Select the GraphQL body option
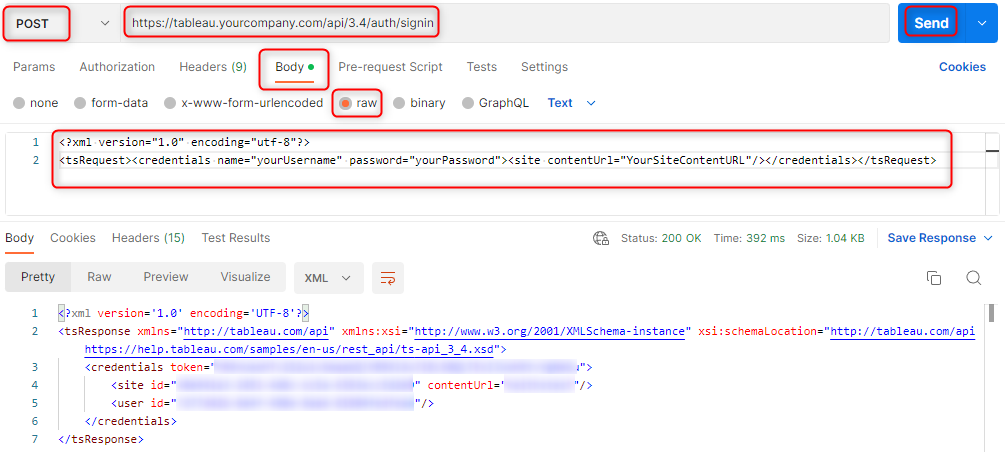This screenshot has width=1005, height=452. (x=495, y=103)
